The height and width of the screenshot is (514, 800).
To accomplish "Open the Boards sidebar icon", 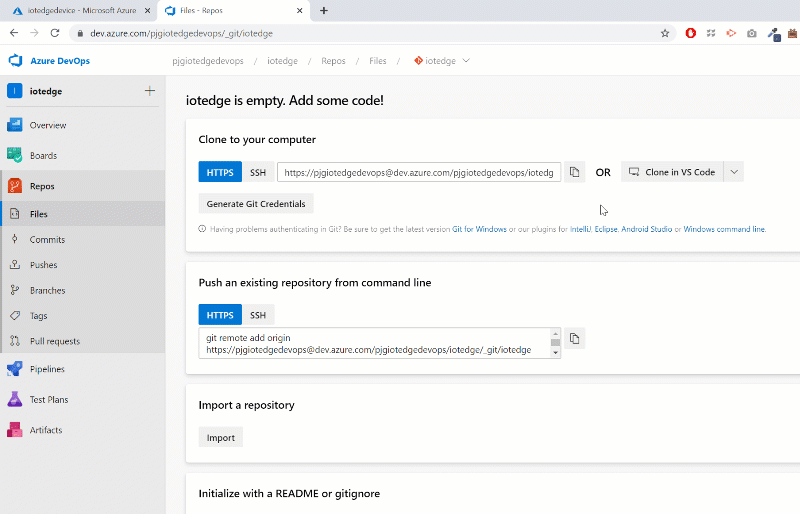I will (15, 155).
